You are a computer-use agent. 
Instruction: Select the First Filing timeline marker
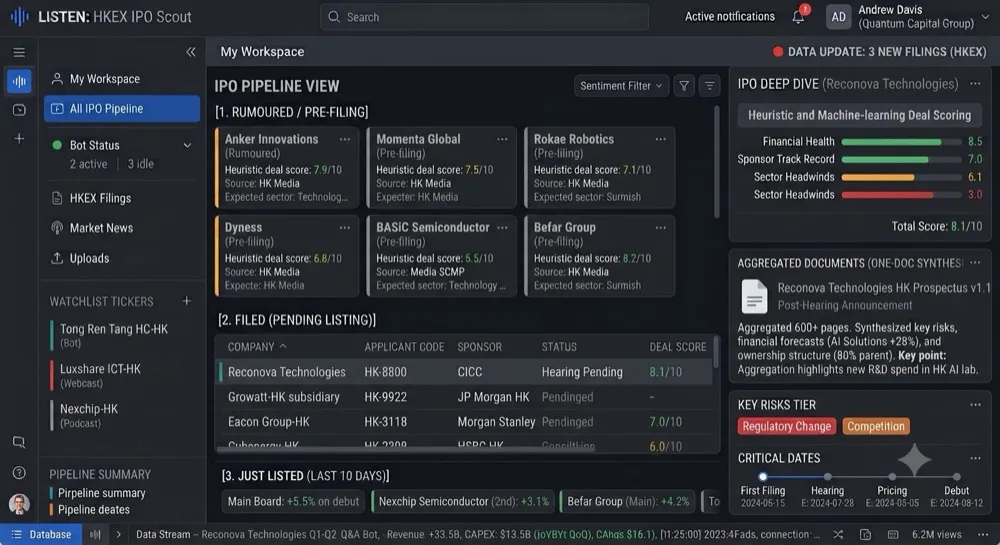tap(763, 476)
